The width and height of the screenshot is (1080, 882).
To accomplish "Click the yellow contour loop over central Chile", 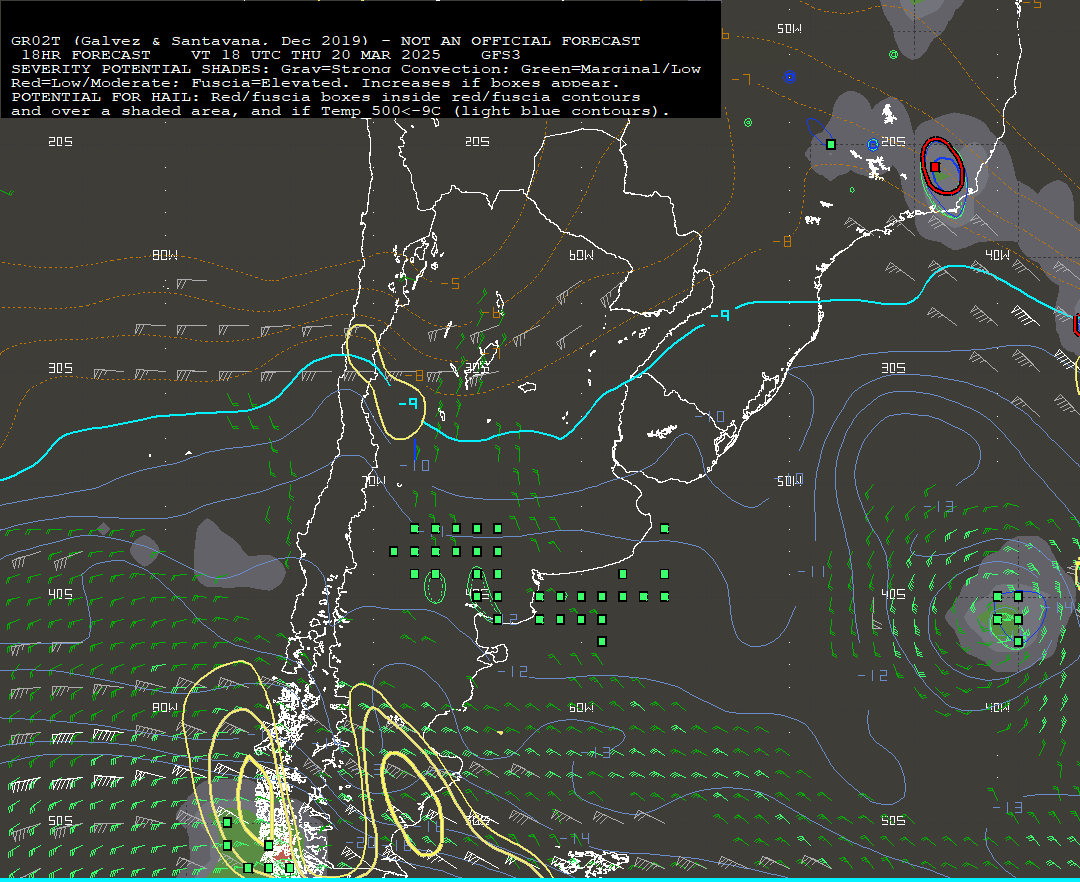I will 385,382.
